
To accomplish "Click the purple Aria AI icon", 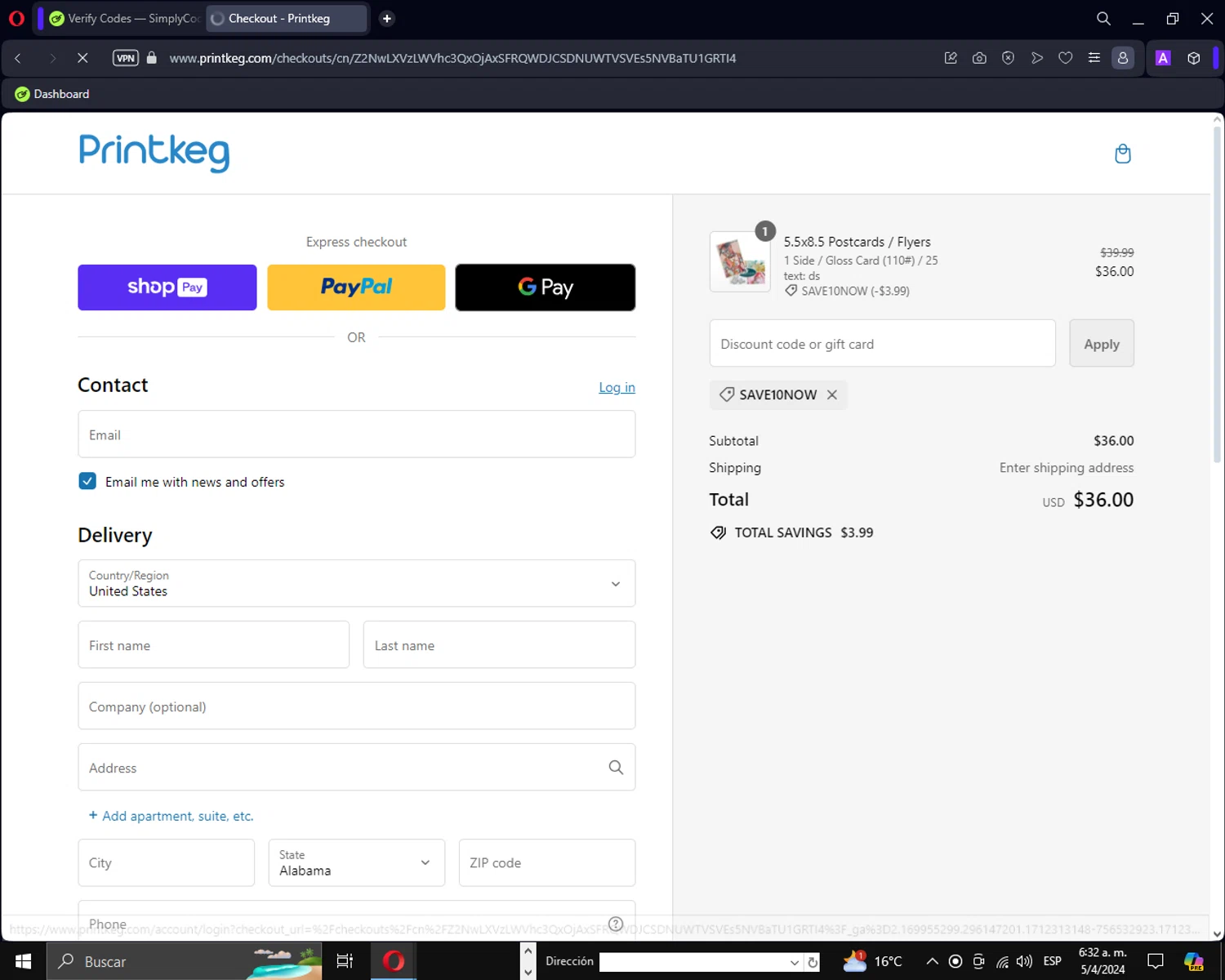I will click(1163, 58).
